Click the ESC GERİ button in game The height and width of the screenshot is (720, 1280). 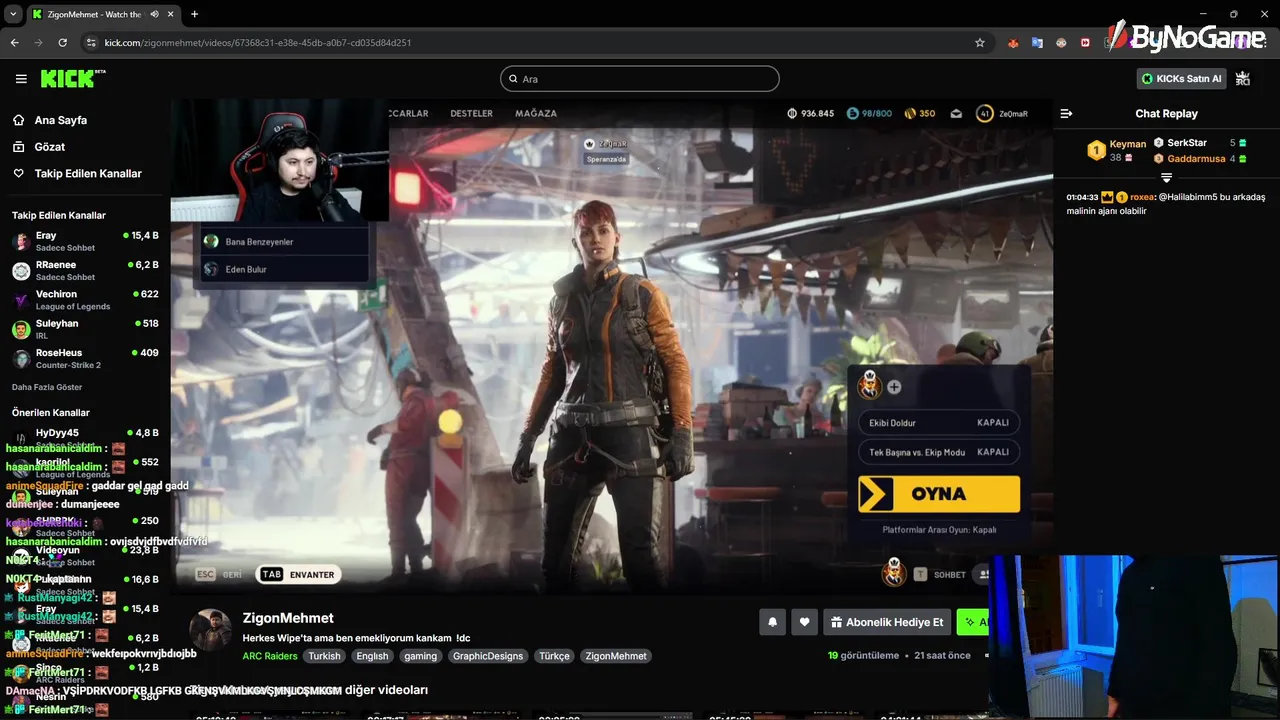coord(219,574)
